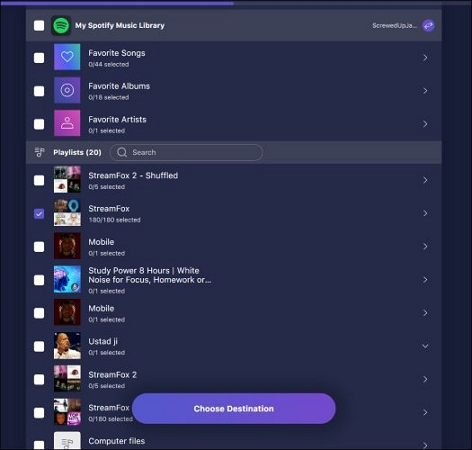Click the Favorite Artists title text
The height and width of the screenshot is (450, 472).
pyautogui.click(x=117, y=119)
